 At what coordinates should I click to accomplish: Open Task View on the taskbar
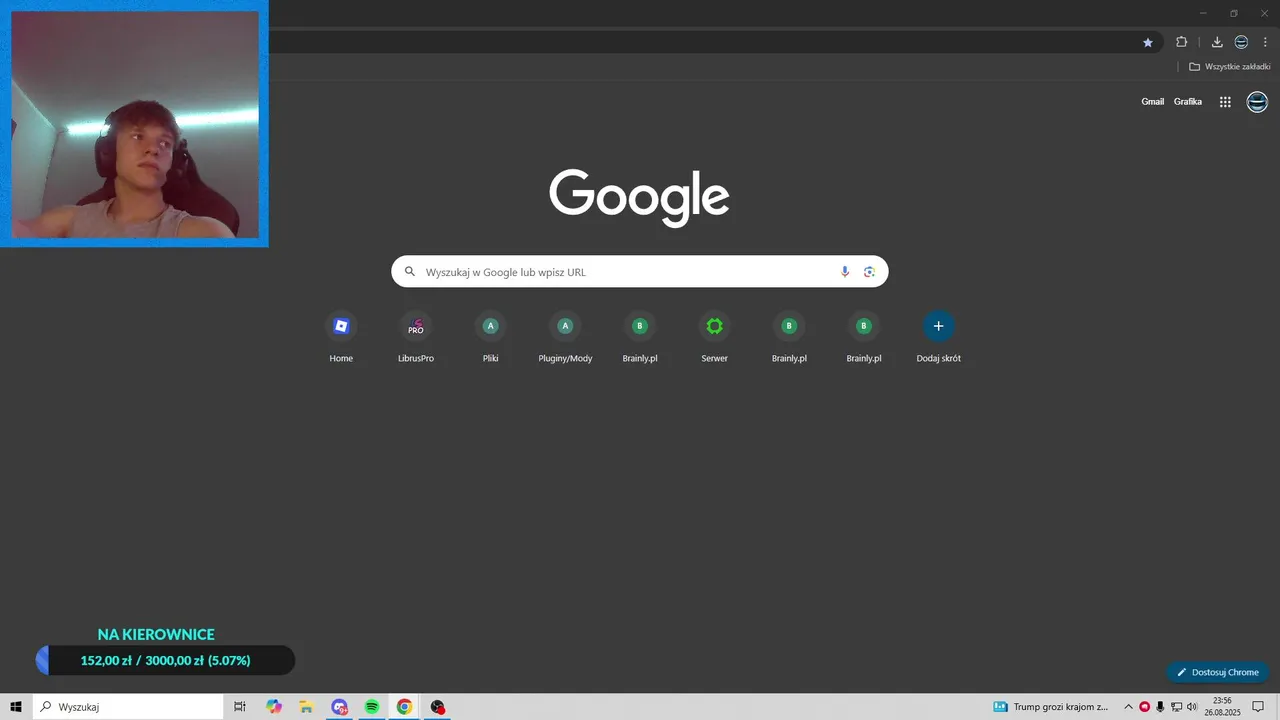coord(240,707)
